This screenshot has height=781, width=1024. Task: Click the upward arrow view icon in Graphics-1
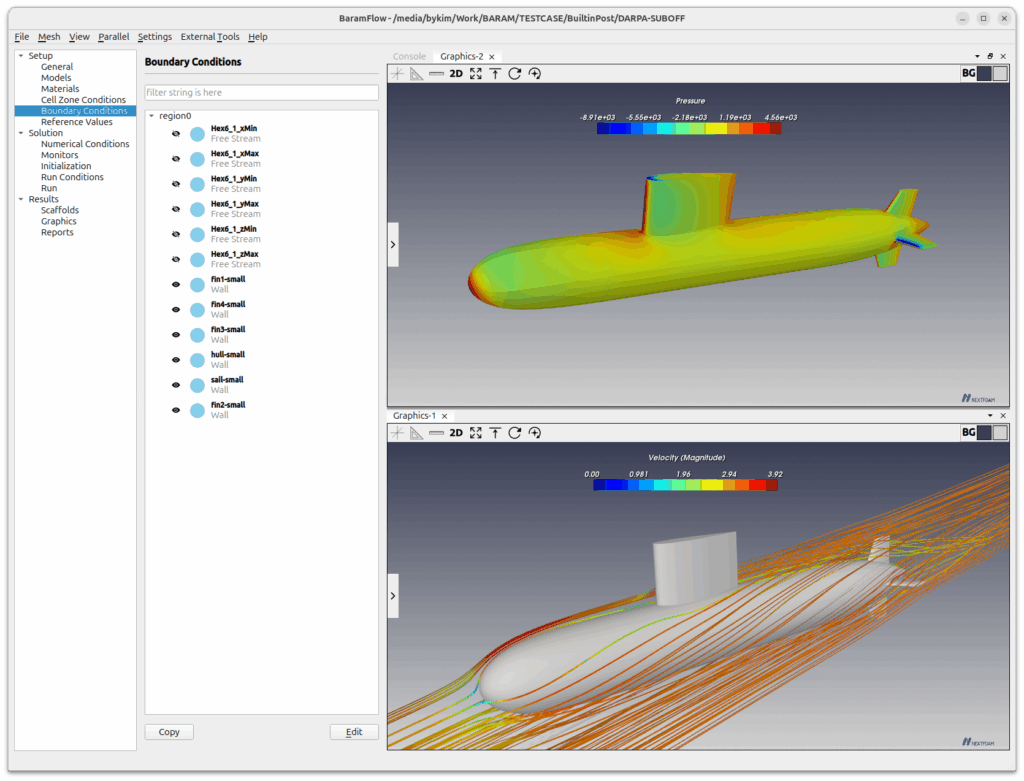click(x=495, y=433)
